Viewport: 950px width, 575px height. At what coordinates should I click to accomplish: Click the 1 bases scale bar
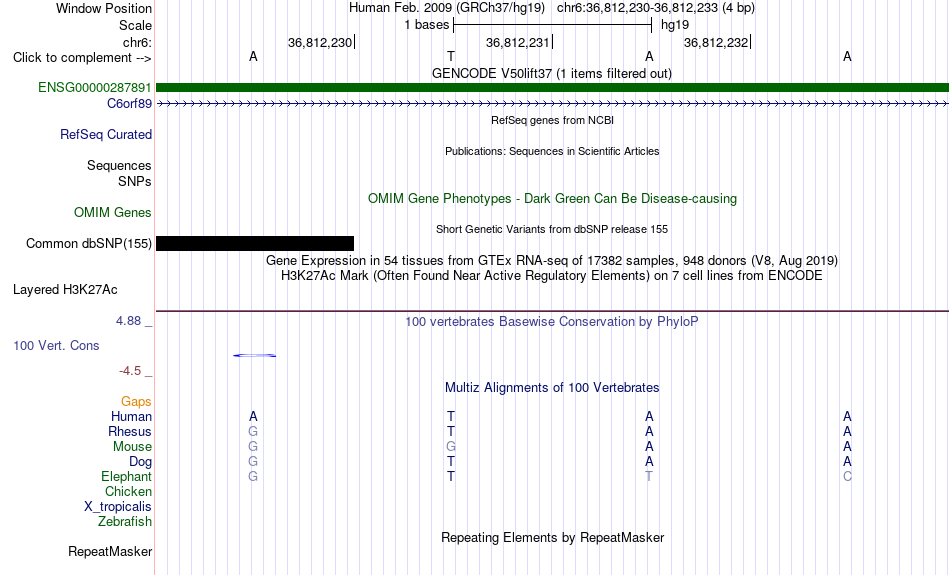[553, 25]
